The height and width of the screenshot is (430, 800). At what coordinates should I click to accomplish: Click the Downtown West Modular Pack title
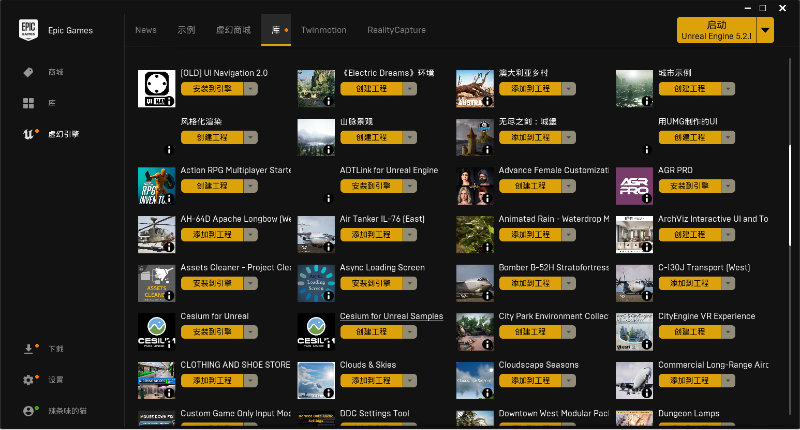[554, 414]
